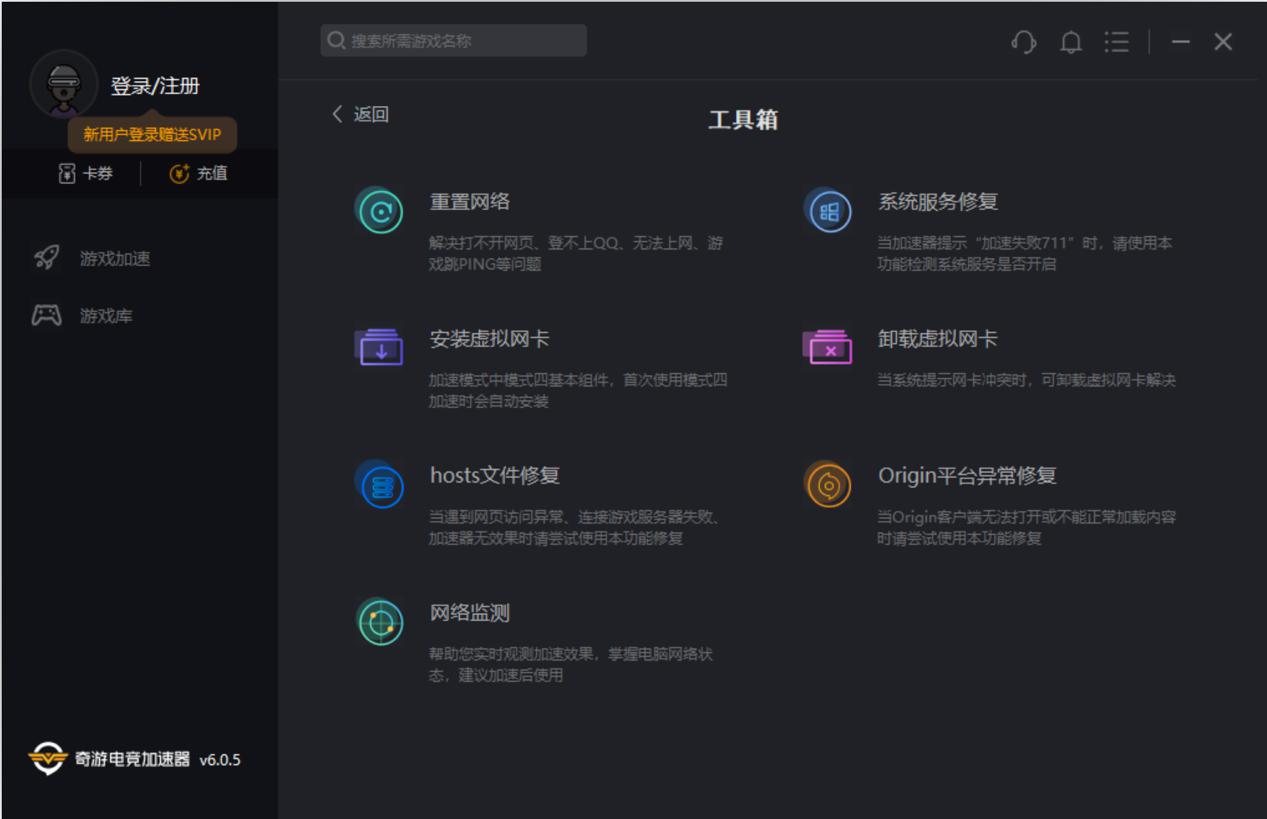Viewport: 1267px width, 819px height.
Task: Close the accelerator window
Action: coord(1223,42)
